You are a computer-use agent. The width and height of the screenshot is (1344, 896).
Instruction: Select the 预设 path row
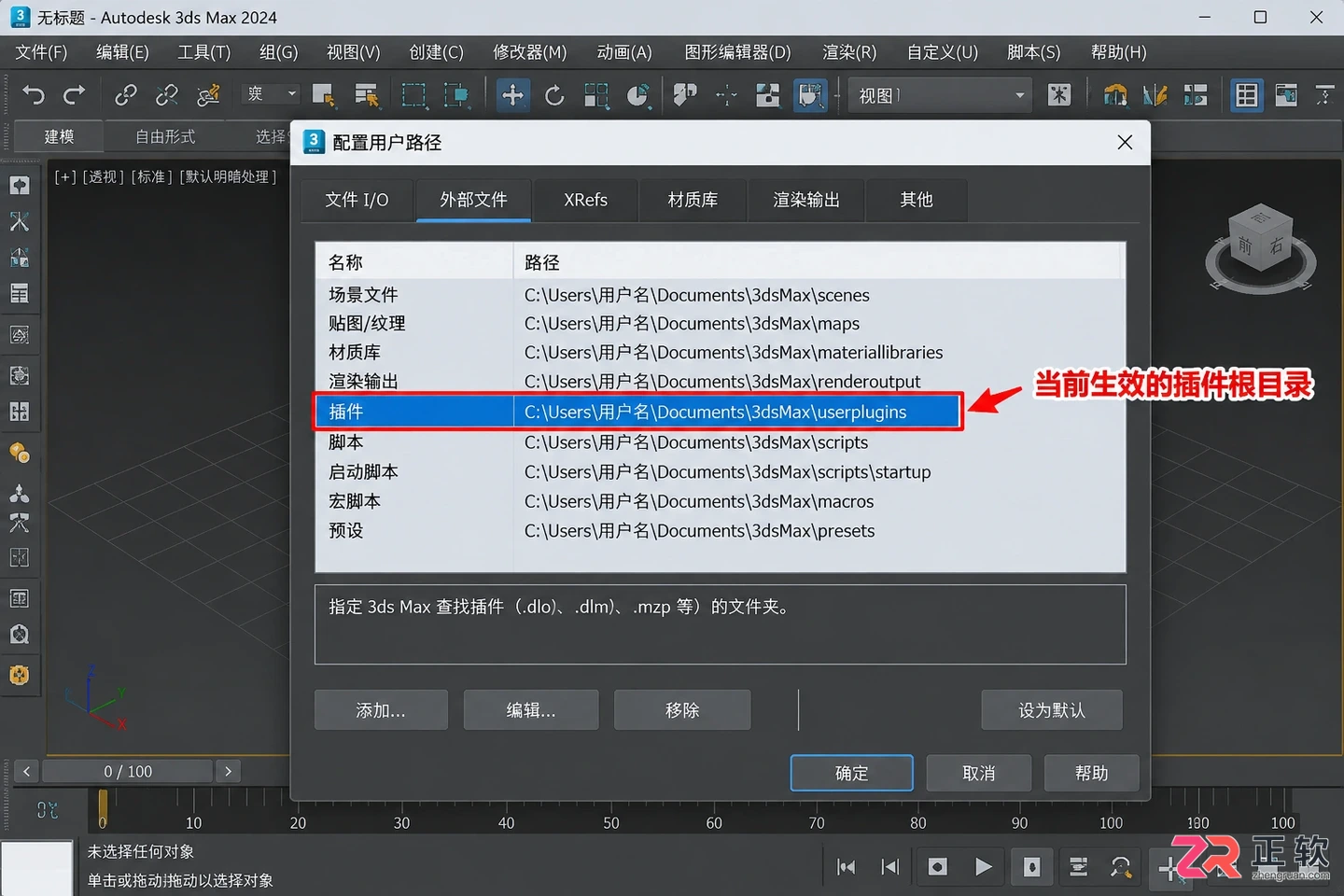click(x=721, y=531)
